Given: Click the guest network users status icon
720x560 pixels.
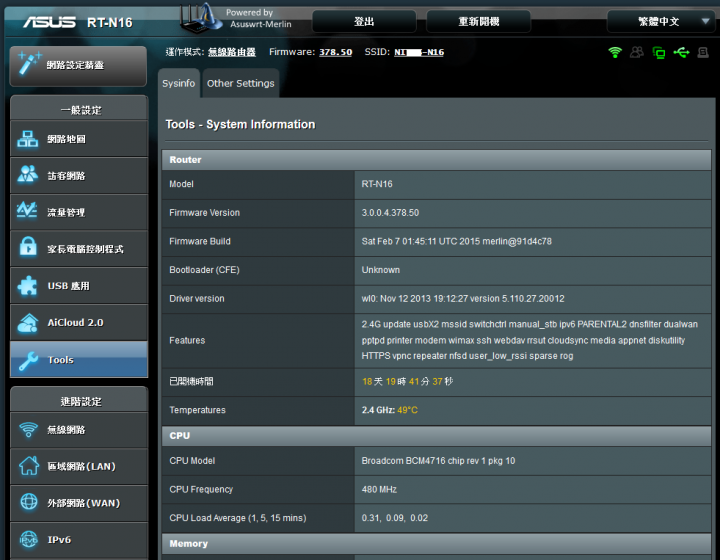Looking at the screenshot, I should 637,52.
